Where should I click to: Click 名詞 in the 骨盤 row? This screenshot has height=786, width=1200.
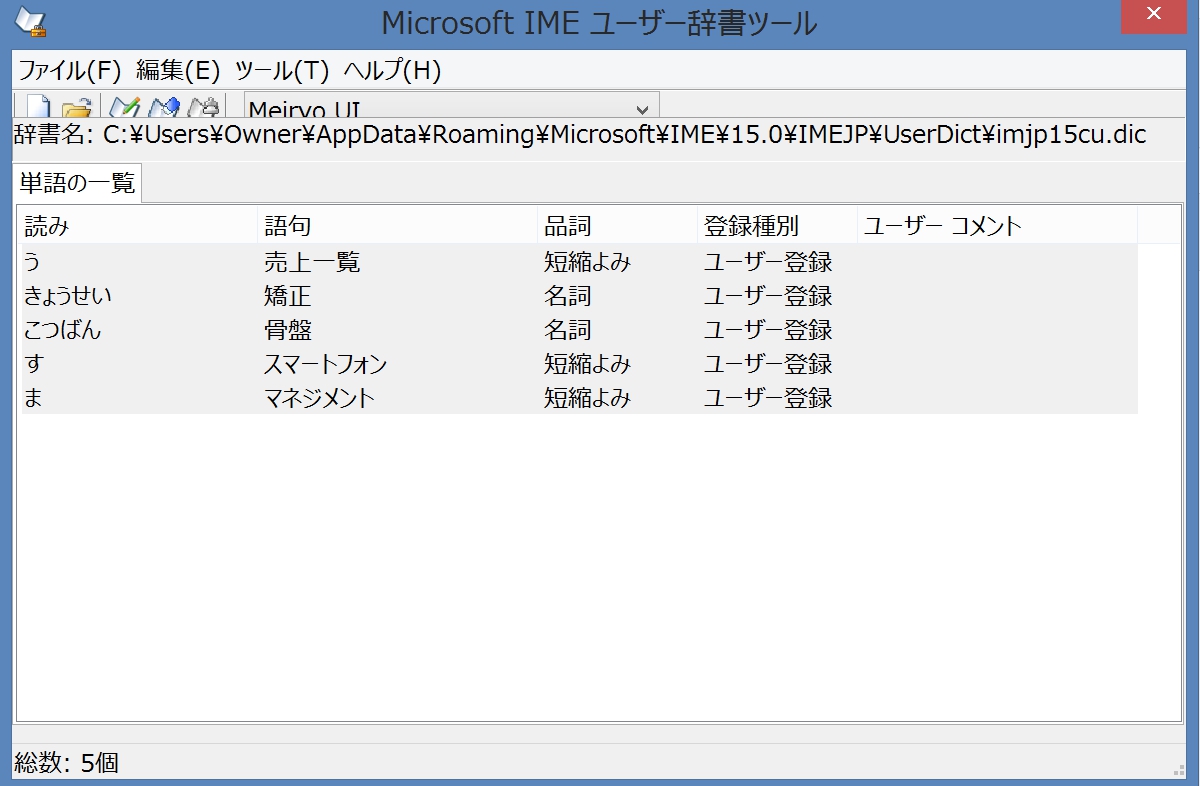568,330
